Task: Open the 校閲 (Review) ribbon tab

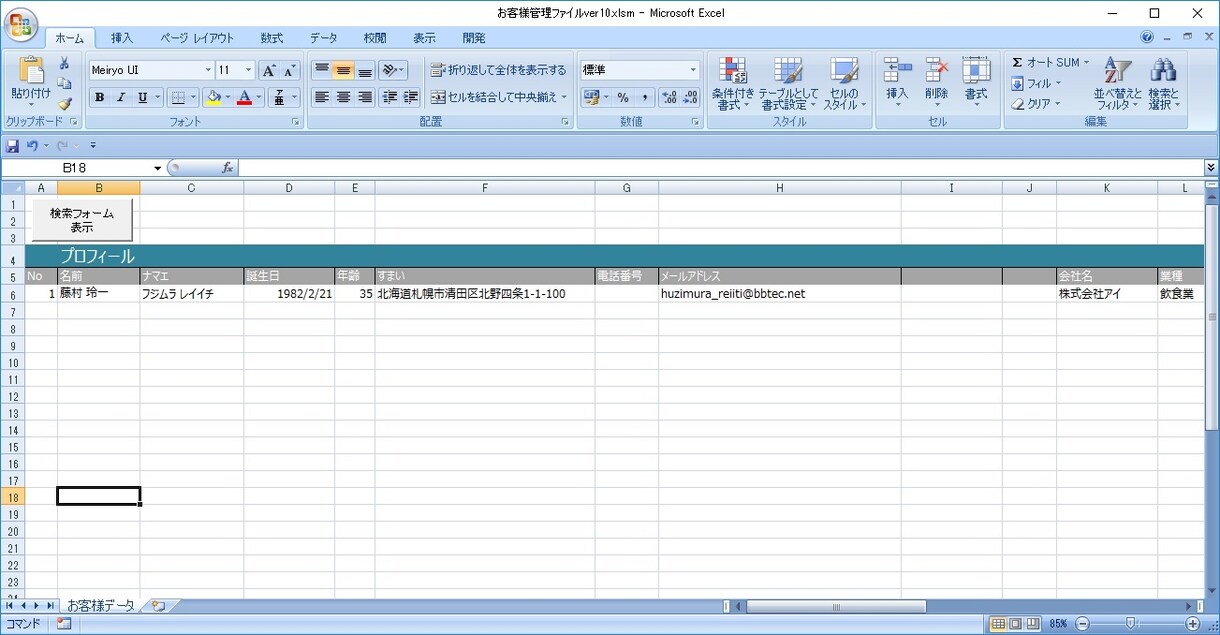Action: click(375, 38)
